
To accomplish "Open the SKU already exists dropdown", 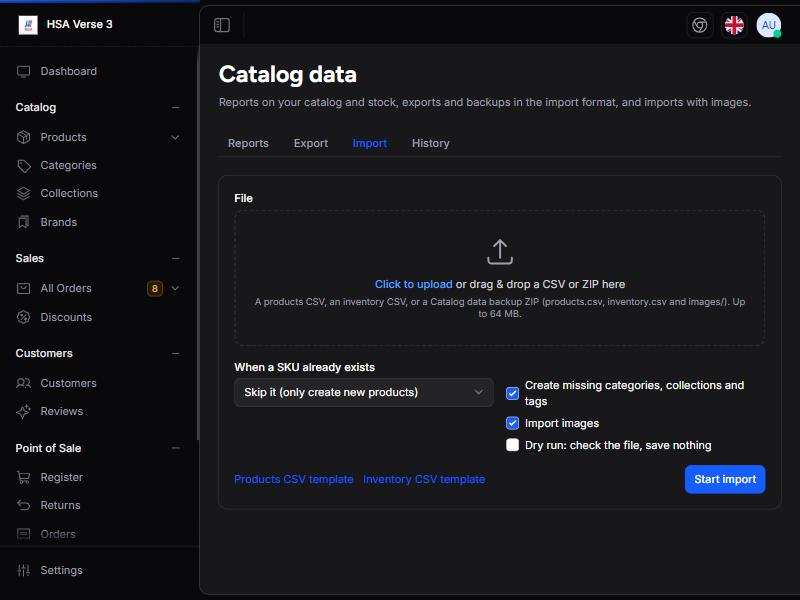I will coord(364,392).
